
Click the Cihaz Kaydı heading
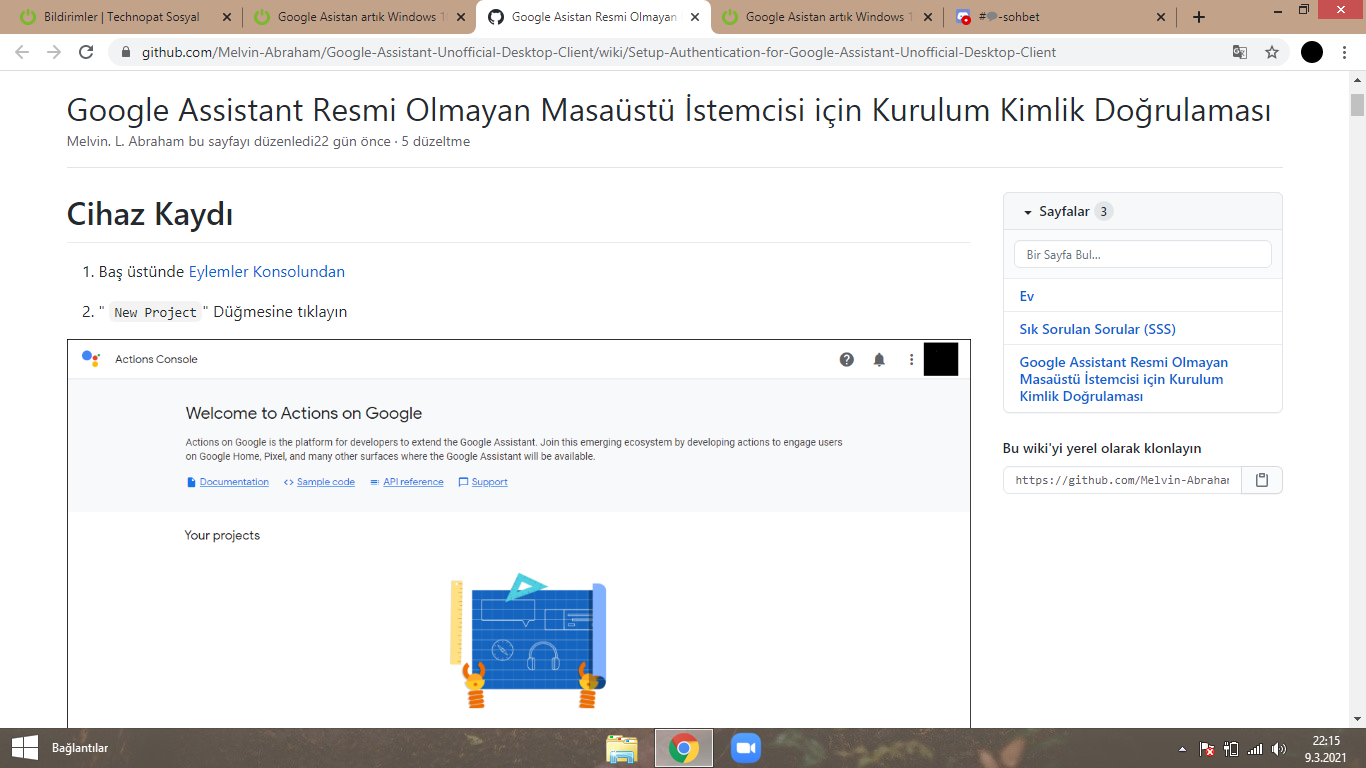(150, 214)
